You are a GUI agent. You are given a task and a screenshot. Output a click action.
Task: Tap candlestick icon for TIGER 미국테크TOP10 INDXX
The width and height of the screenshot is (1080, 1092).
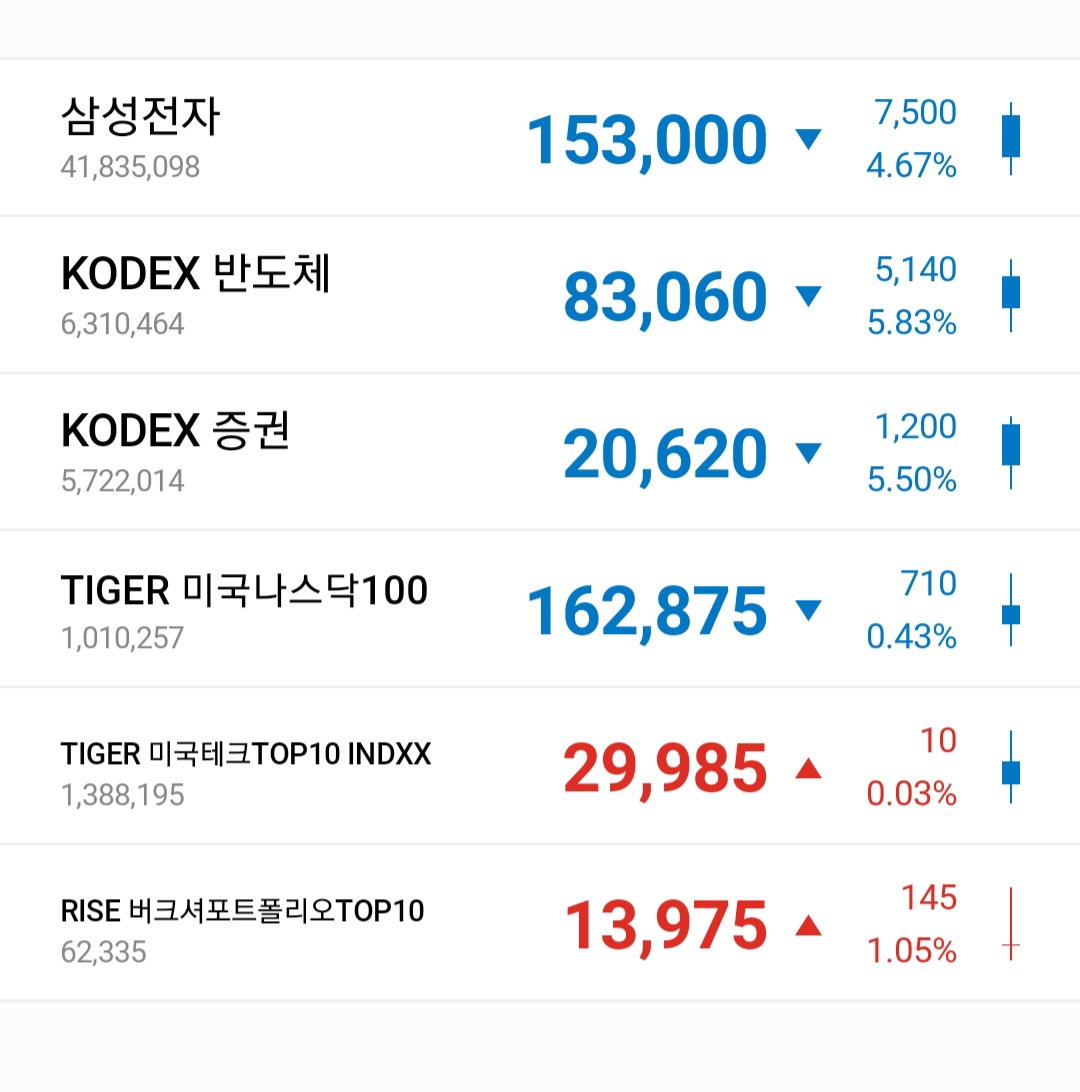pyautogui.click(x=1011, y=767)
